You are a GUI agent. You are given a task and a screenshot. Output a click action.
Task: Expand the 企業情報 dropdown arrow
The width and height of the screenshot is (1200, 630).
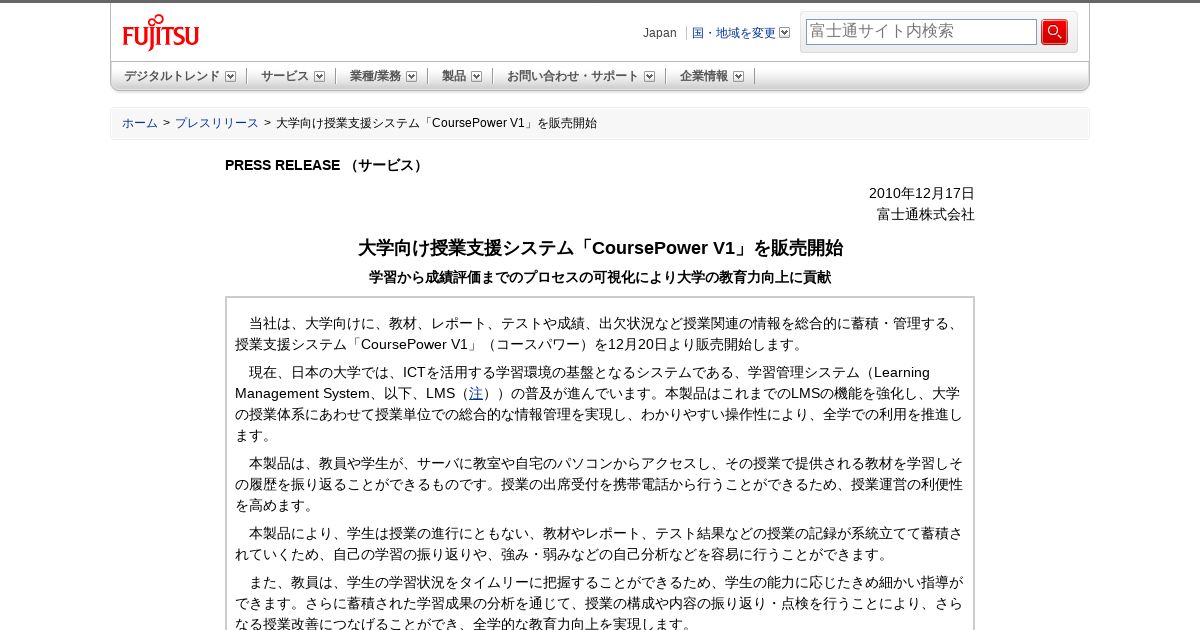click(x=739, y=76)
